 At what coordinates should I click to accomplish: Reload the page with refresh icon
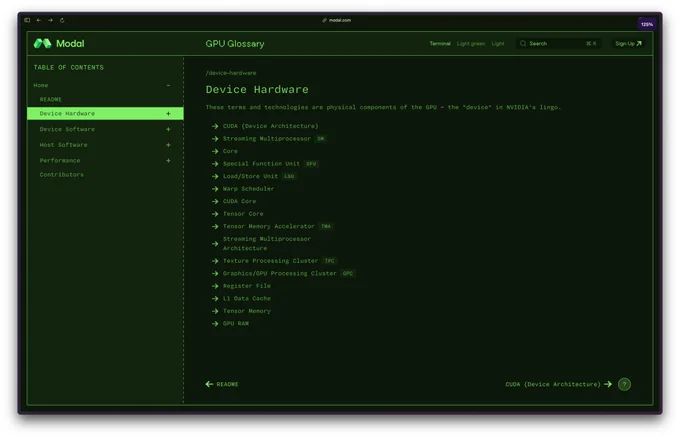[x=62, y=20]
